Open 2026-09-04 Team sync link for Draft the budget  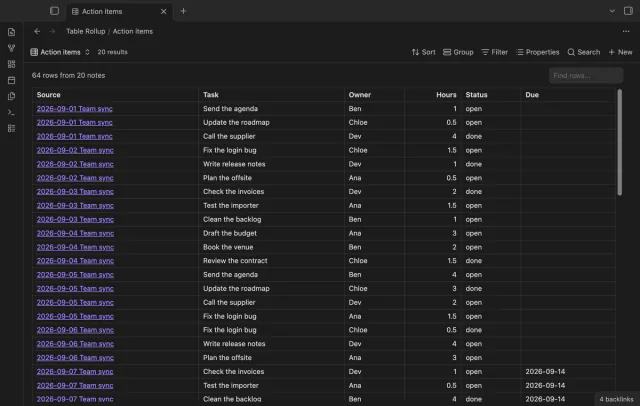coord(75,233)
